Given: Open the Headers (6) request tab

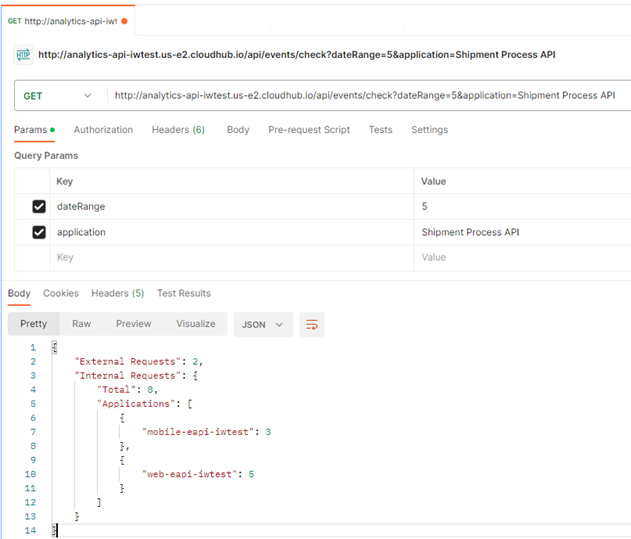Looking at the screenshot, I should tap(178, 130).
